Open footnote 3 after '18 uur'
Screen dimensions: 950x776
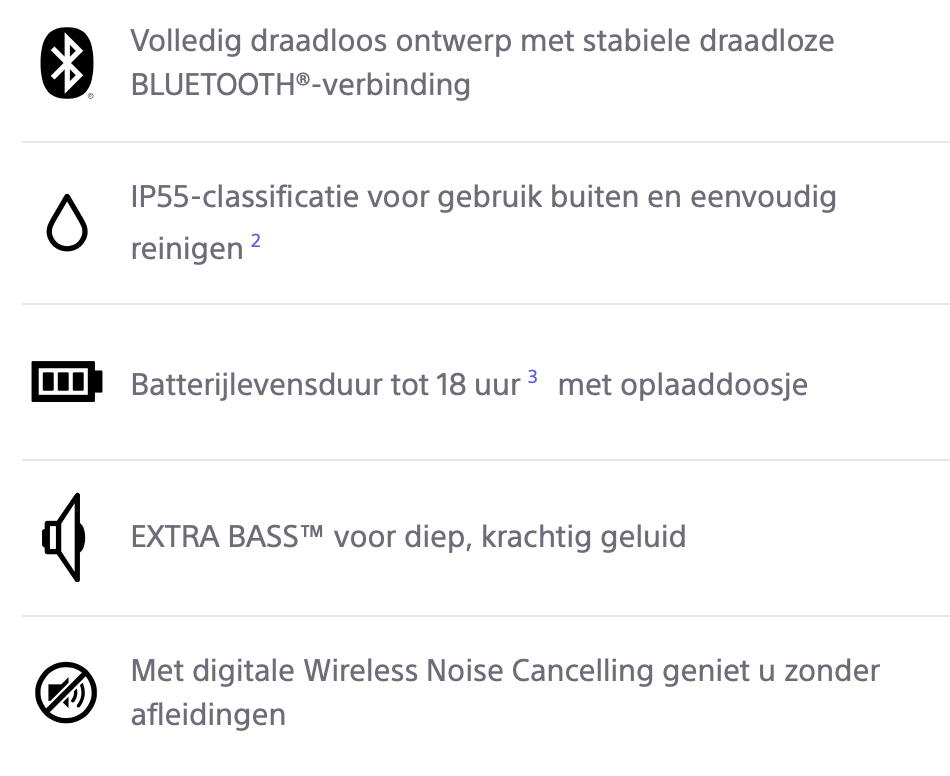(x=533, y=377)
